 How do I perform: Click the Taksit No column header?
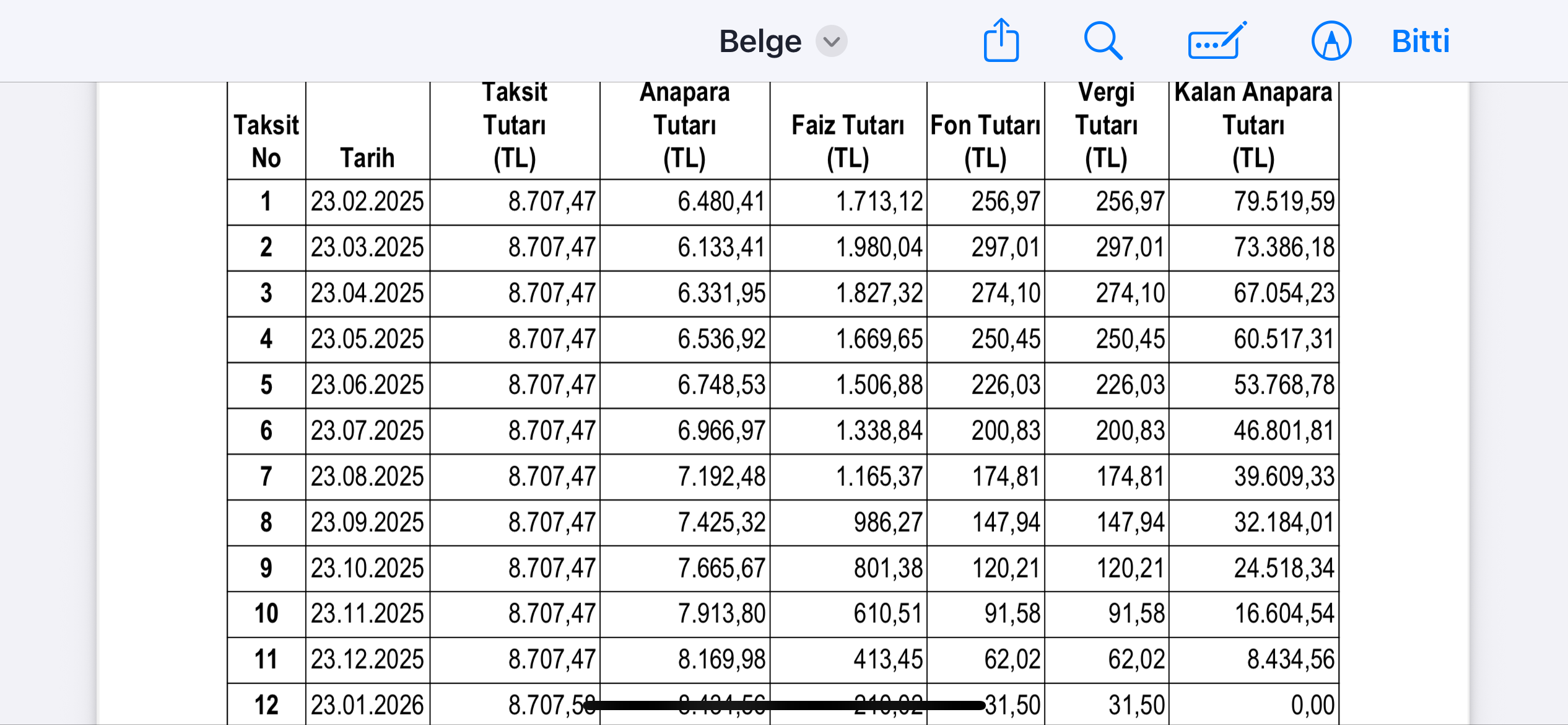pos(266,141)
